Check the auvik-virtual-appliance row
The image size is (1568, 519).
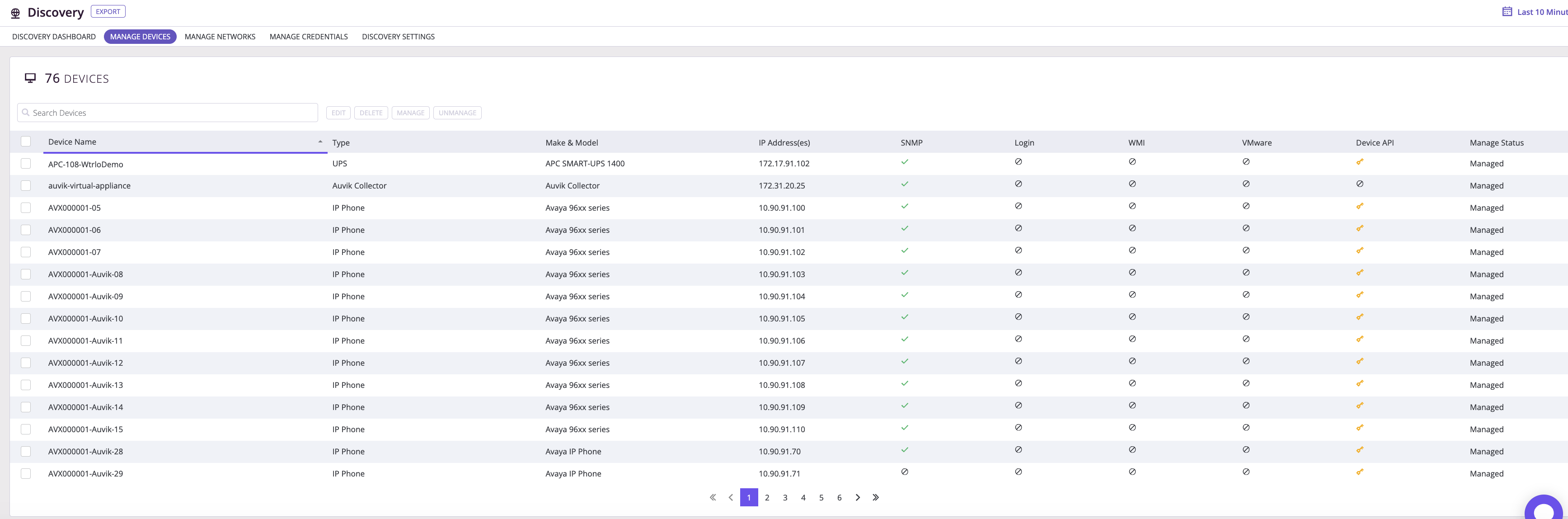click(x=26, y=186)
